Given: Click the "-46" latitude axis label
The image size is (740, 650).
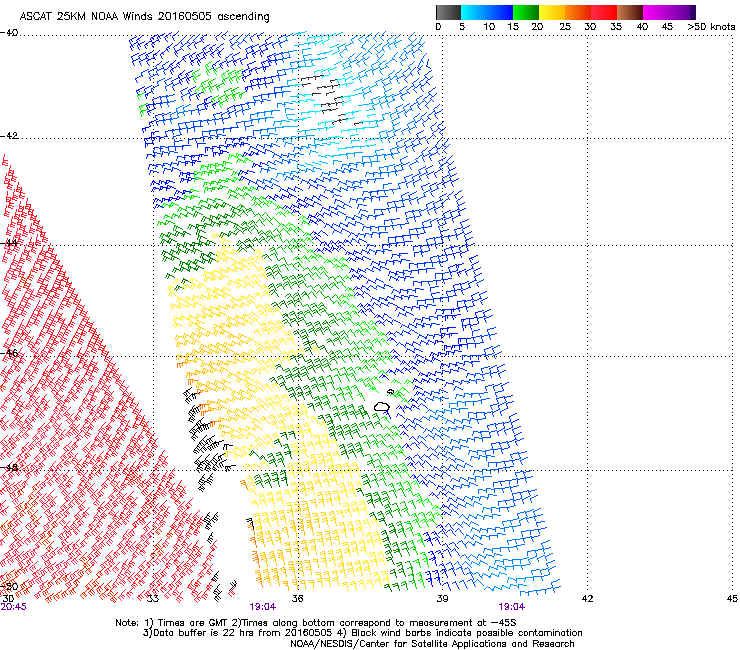Looking at the screenshot, I should [9, 353].
